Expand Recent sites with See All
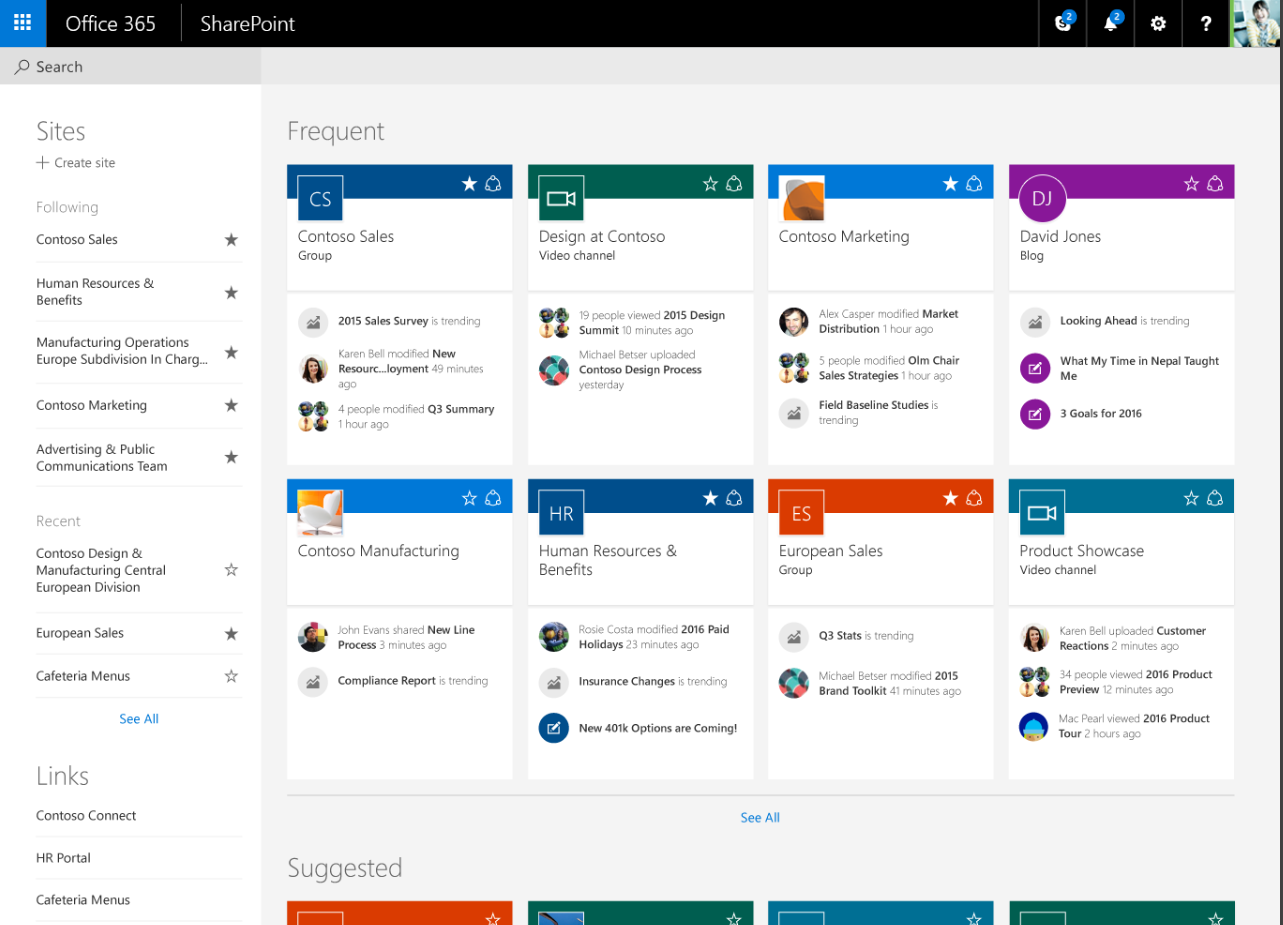This screenshot has height=925, width=1283. [139, 719]
